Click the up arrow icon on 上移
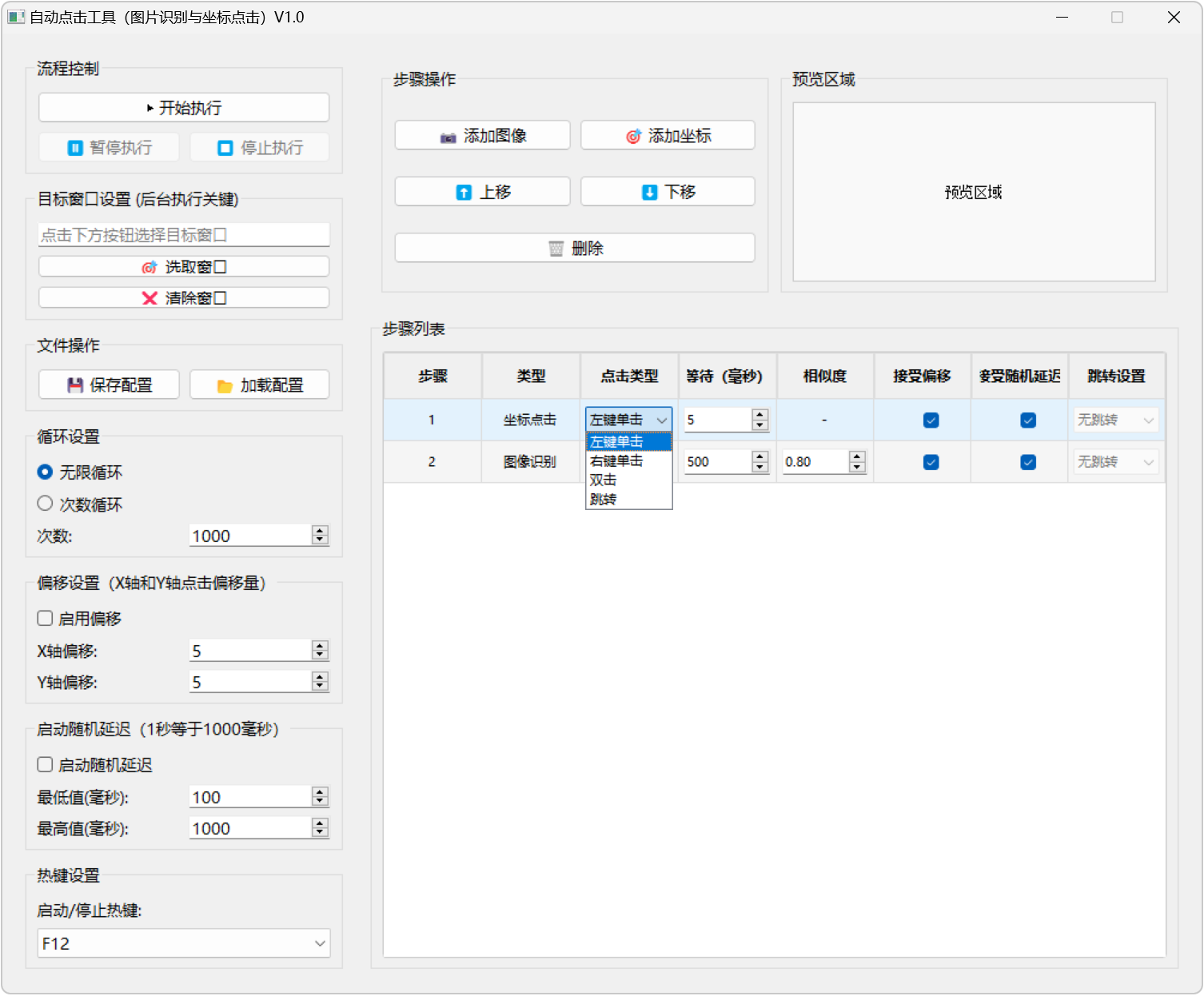This screenshot has height=996, width=1204. pyautogui.click(x=464, y=193)
